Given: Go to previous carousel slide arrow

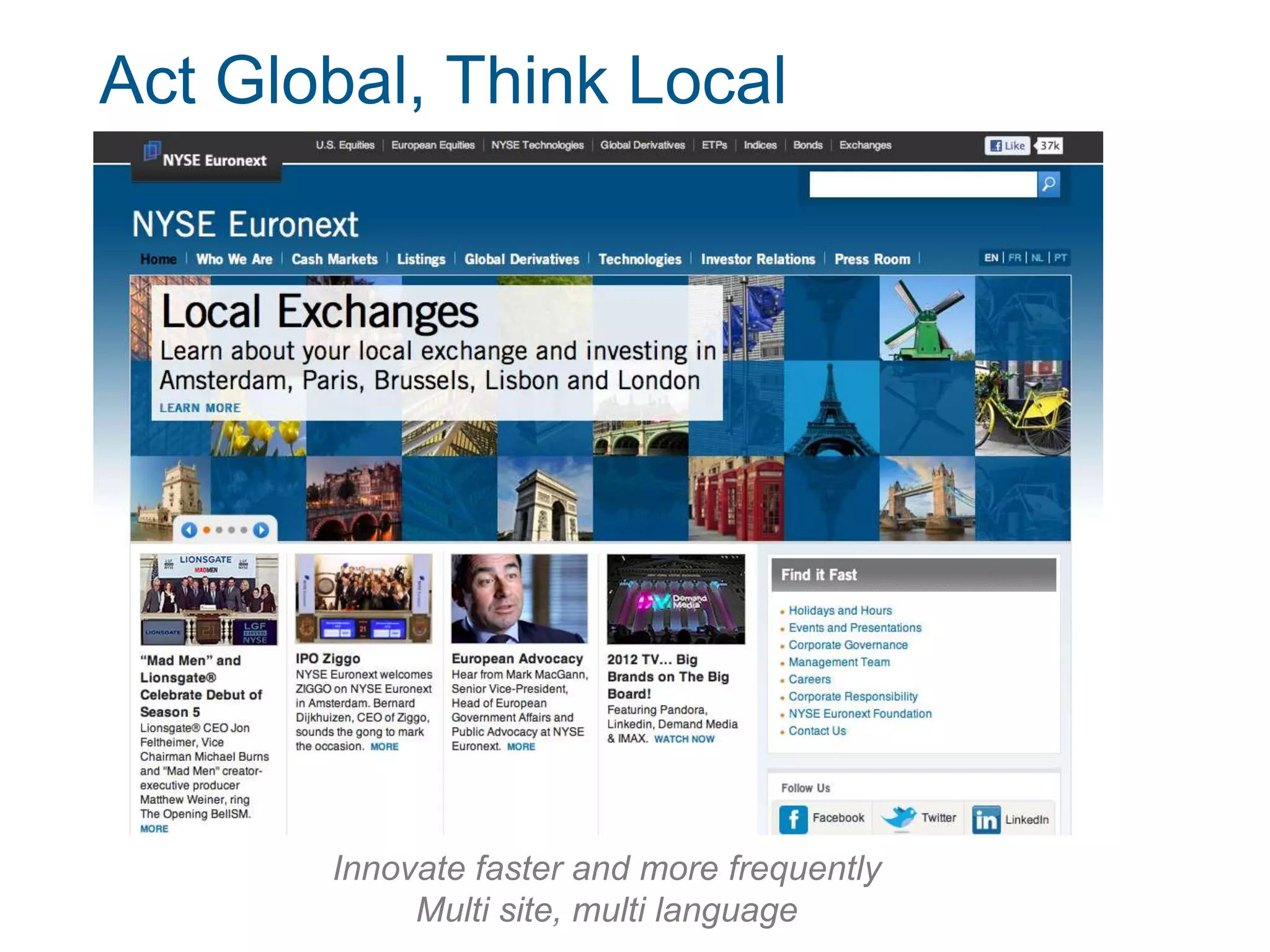Looking at the screenshot, I should [189, 530].
